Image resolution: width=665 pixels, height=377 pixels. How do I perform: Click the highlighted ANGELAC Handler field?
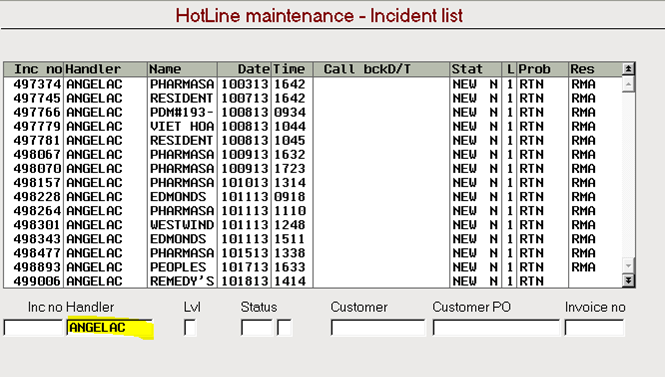109,327
